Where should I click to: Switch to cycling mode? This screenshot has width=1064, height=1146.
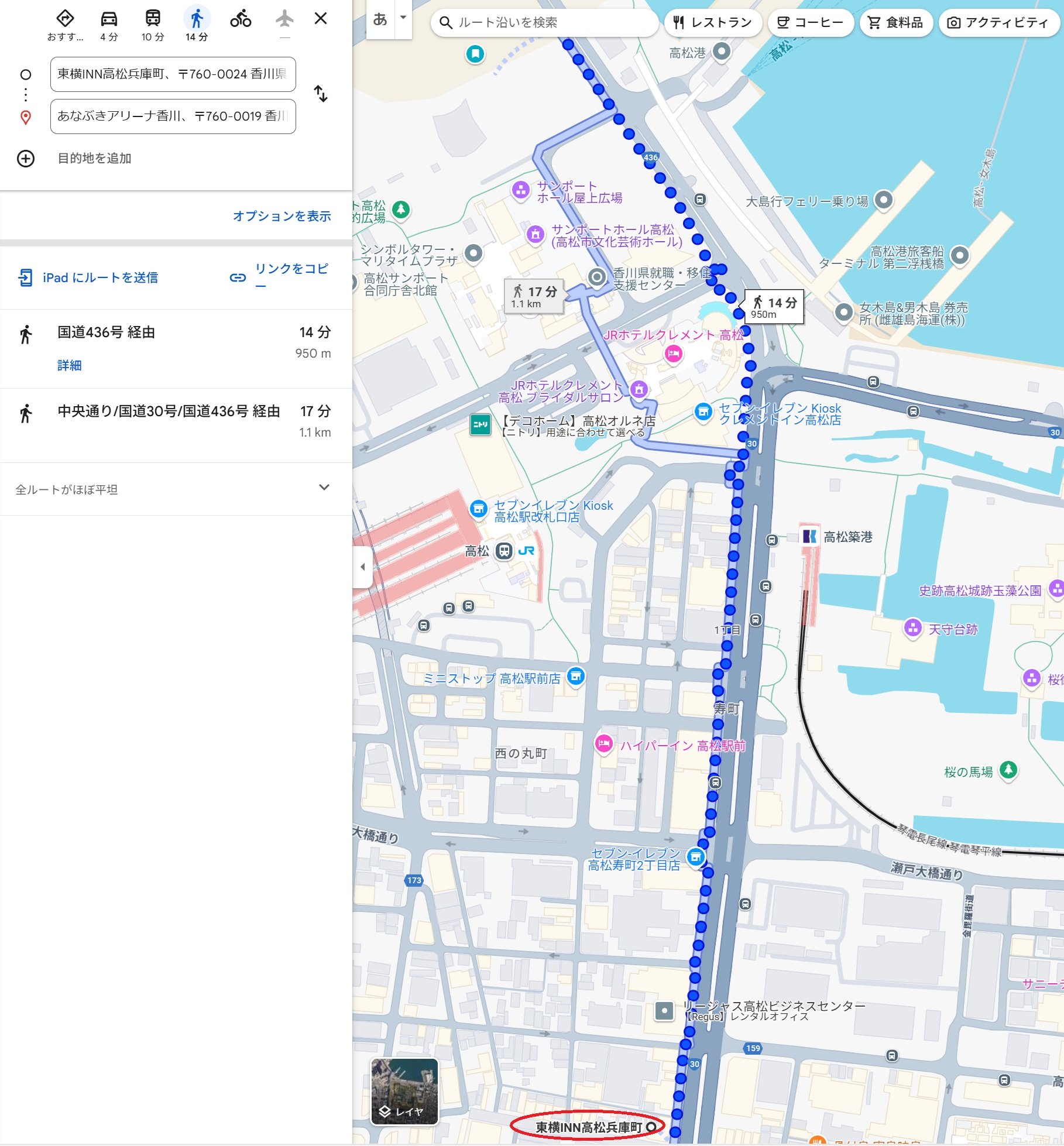click(241, 20)
